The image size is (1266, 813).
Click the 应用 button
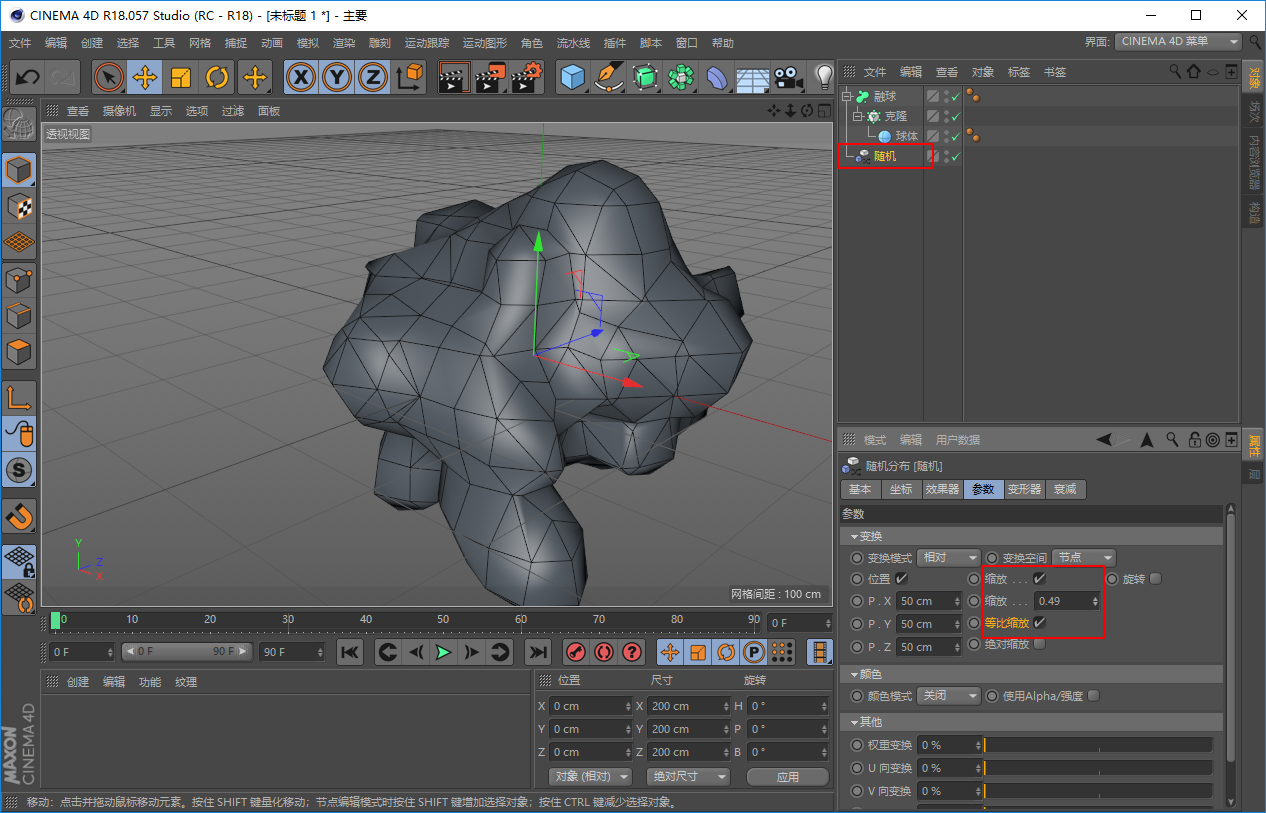pyautogui.click(x=788, y=776)
